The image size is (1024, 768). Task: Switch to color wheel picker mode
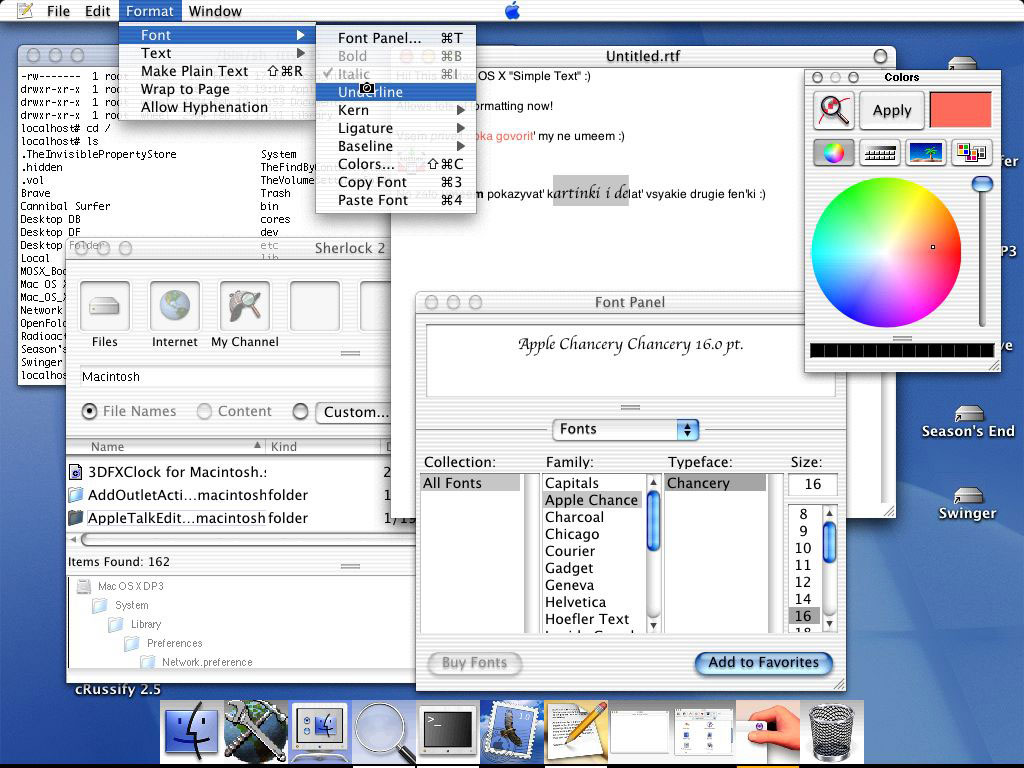tap(833, 153)
